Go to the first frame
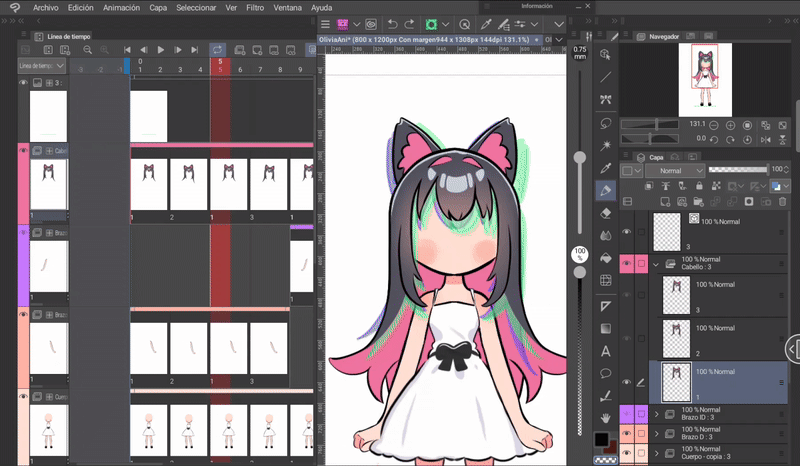The image size is (800, 466). [127, 50]
